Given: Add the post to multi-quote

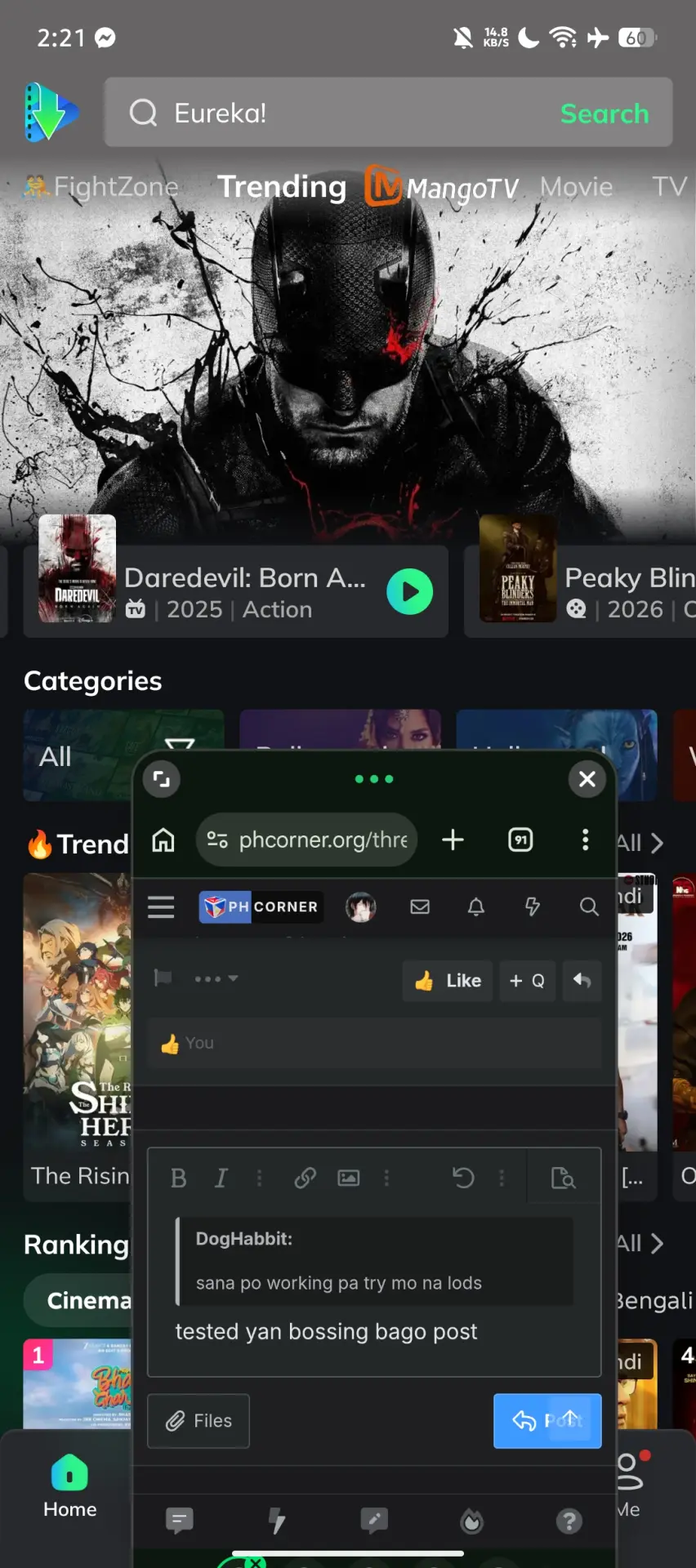Looking at the screenshot, I should click(527, 981).
